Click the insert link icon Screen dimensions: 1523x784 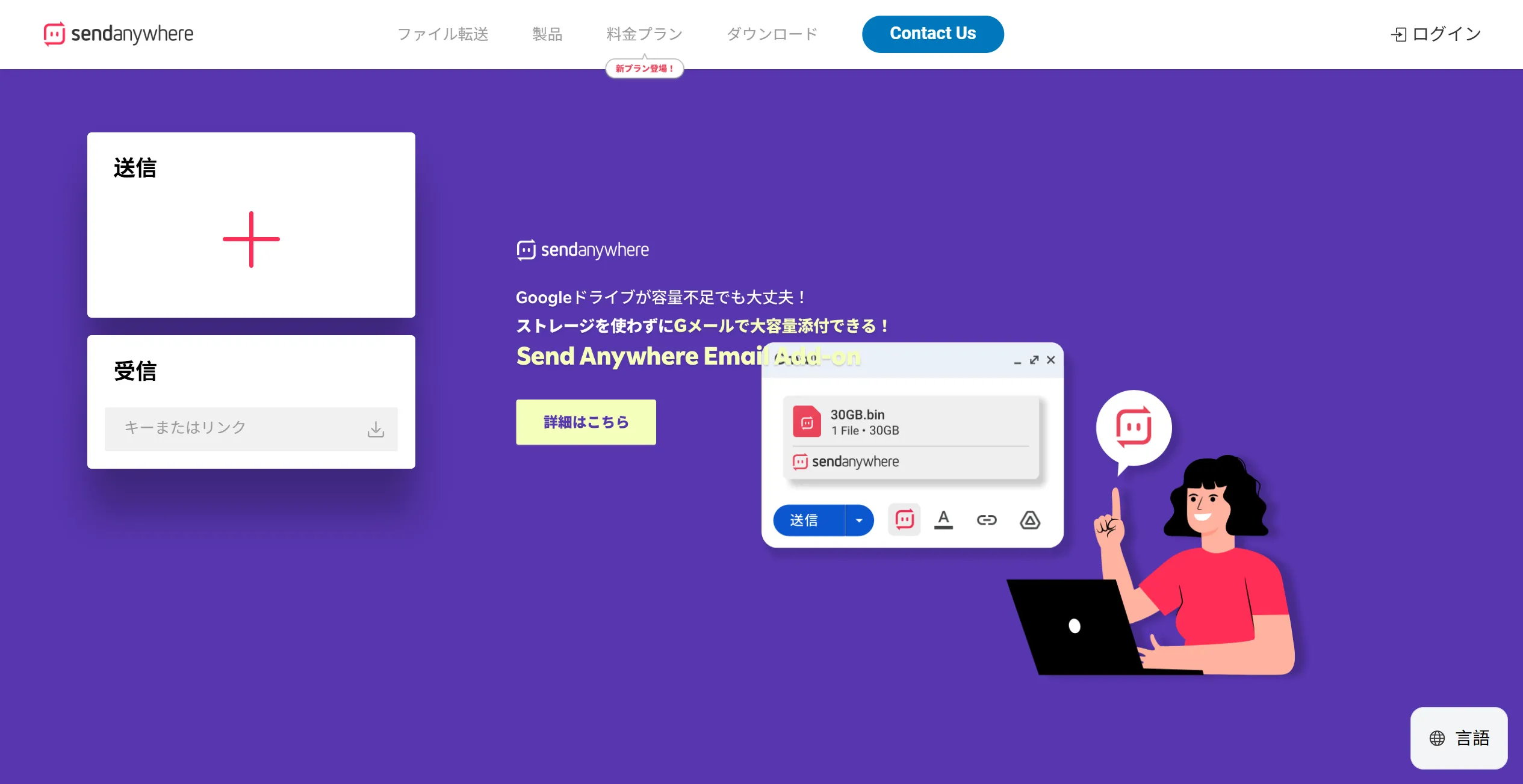tap(986, 520)
